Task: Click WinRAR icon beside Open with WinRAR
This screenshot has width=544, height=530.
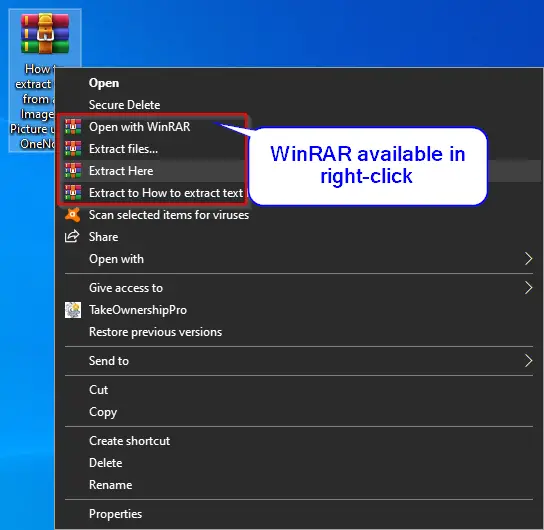Action: 73,127
